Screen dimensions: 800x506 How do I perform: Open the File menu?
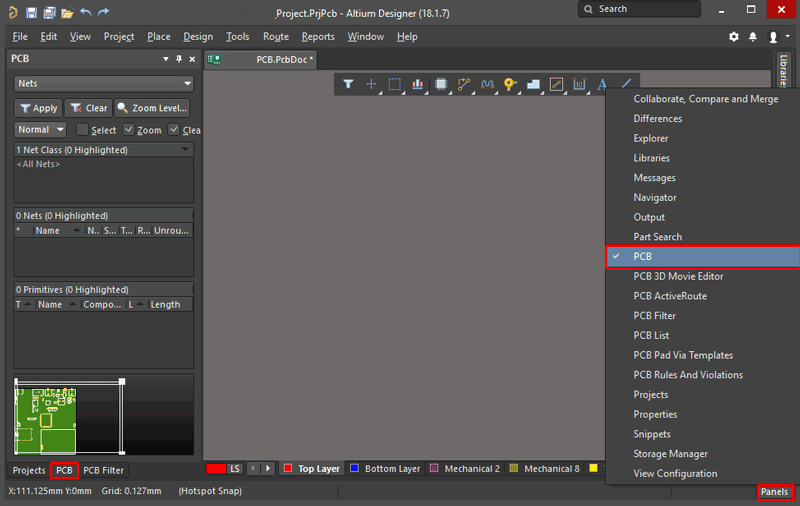(20, 37)
